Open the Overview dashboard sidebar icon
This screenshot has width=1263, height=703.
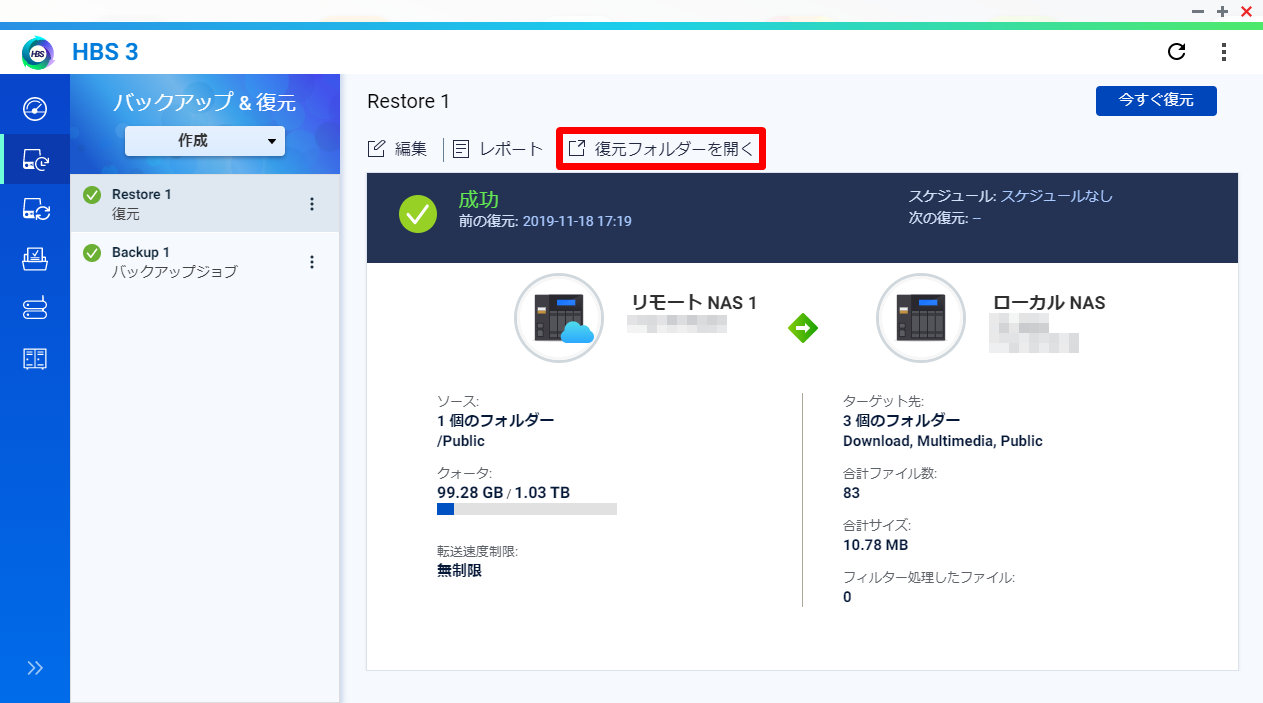(x=35, y=109)
